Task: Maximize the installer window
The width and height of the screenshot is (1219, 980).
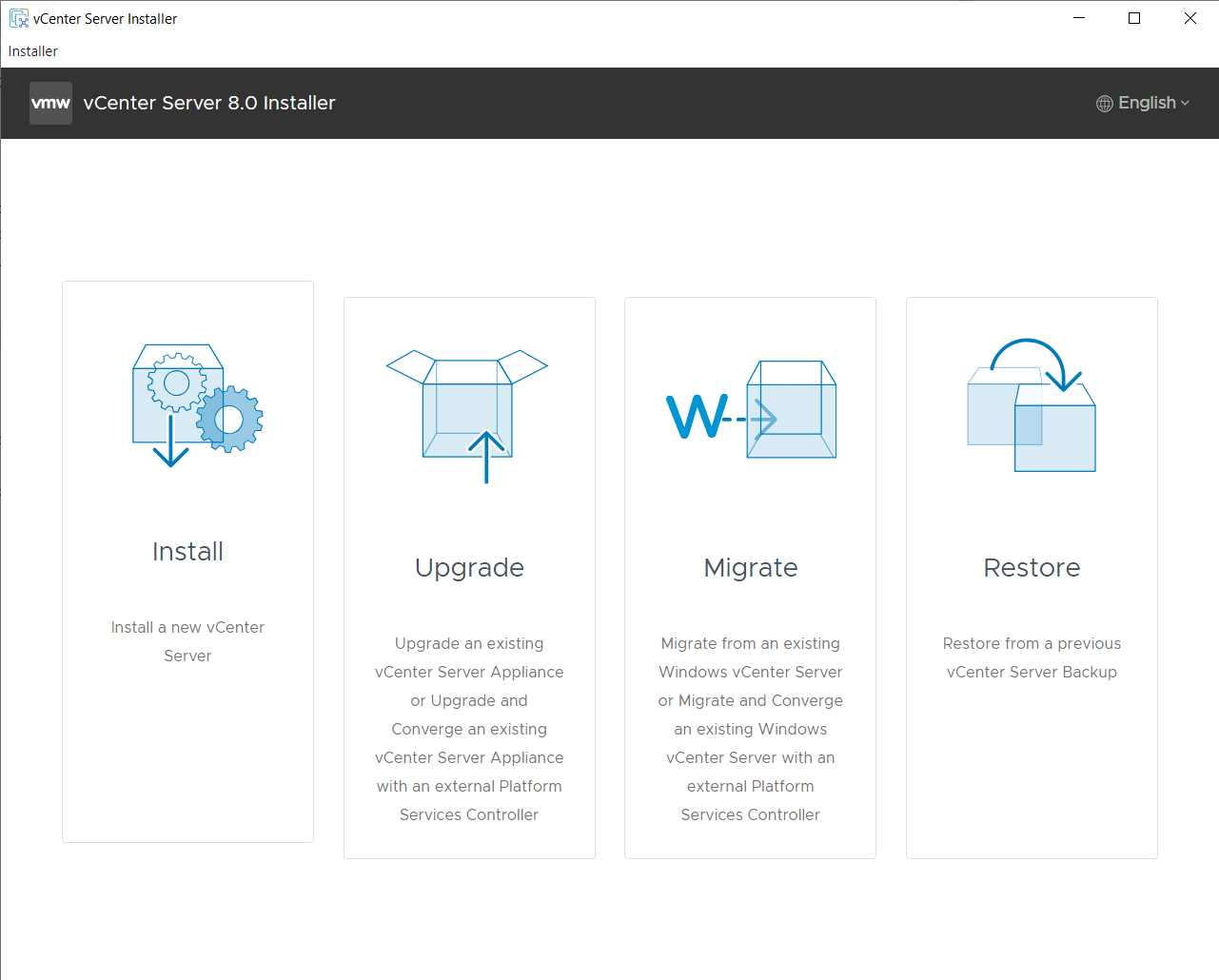Action: point(1134,18)
